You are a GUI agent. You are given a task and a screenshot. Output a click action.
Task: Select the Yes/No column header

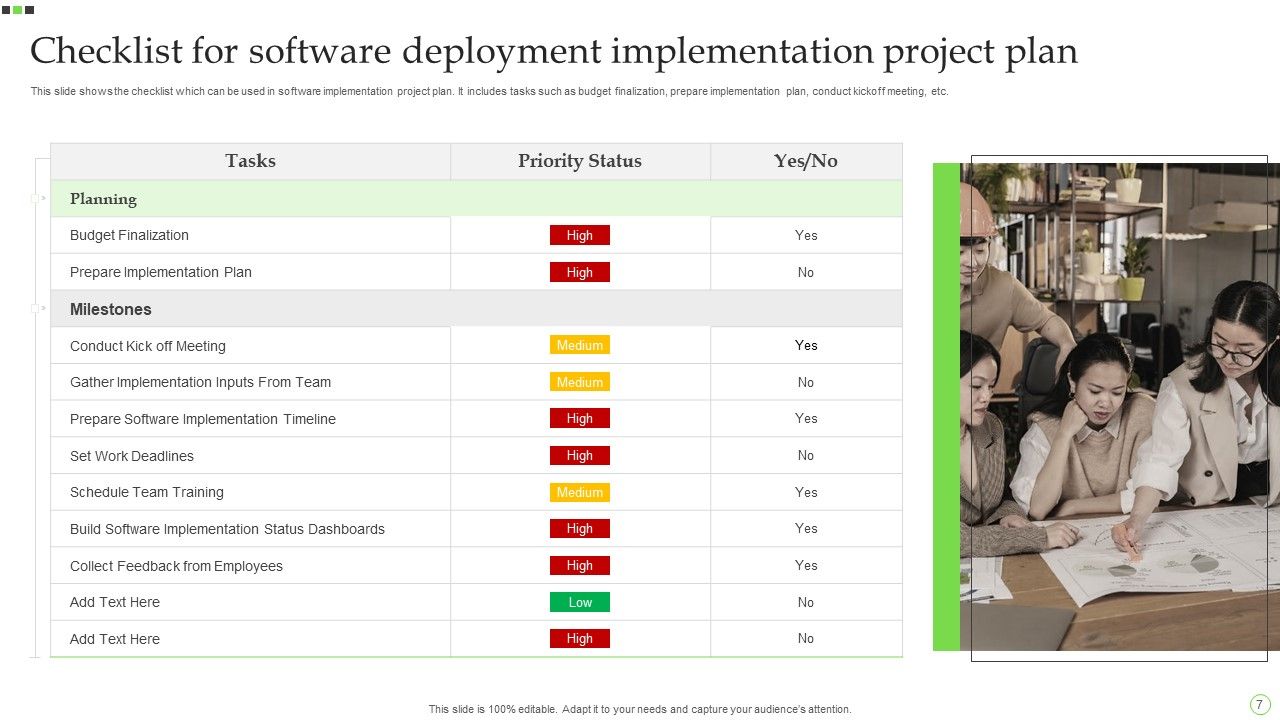[806, 161]
